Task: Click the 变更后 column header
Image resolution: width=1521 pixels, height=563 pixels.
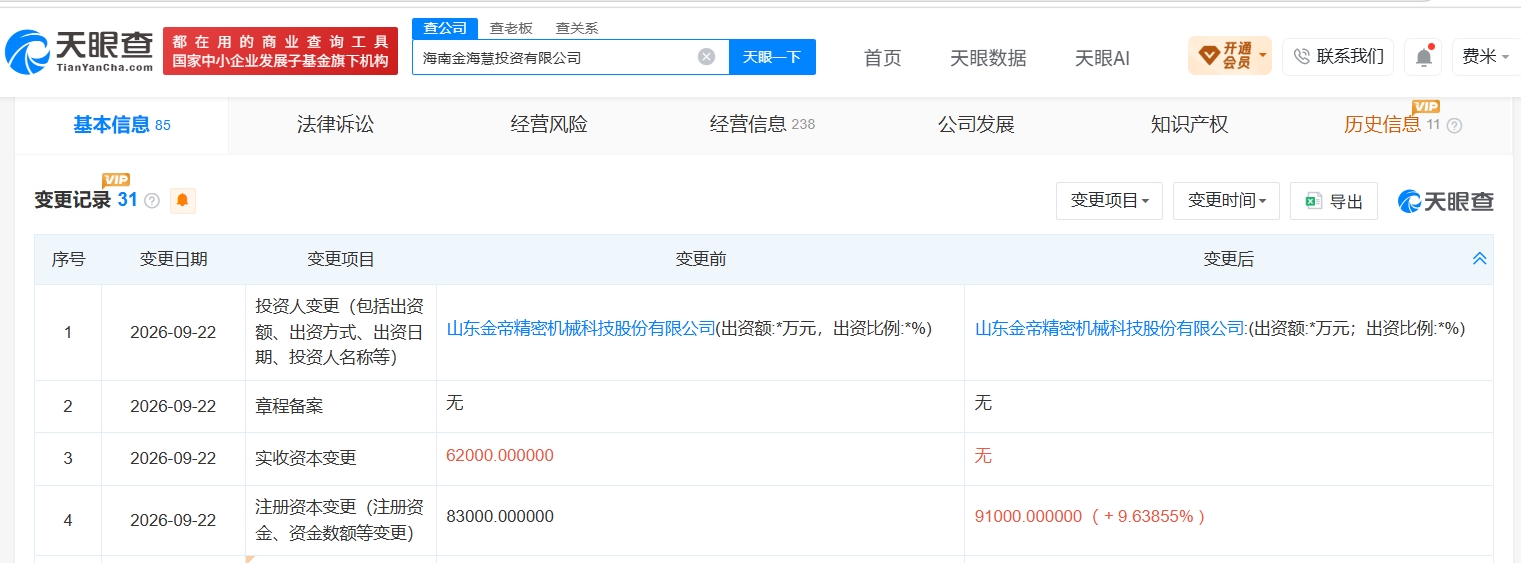Action: tap(1228, 259)
